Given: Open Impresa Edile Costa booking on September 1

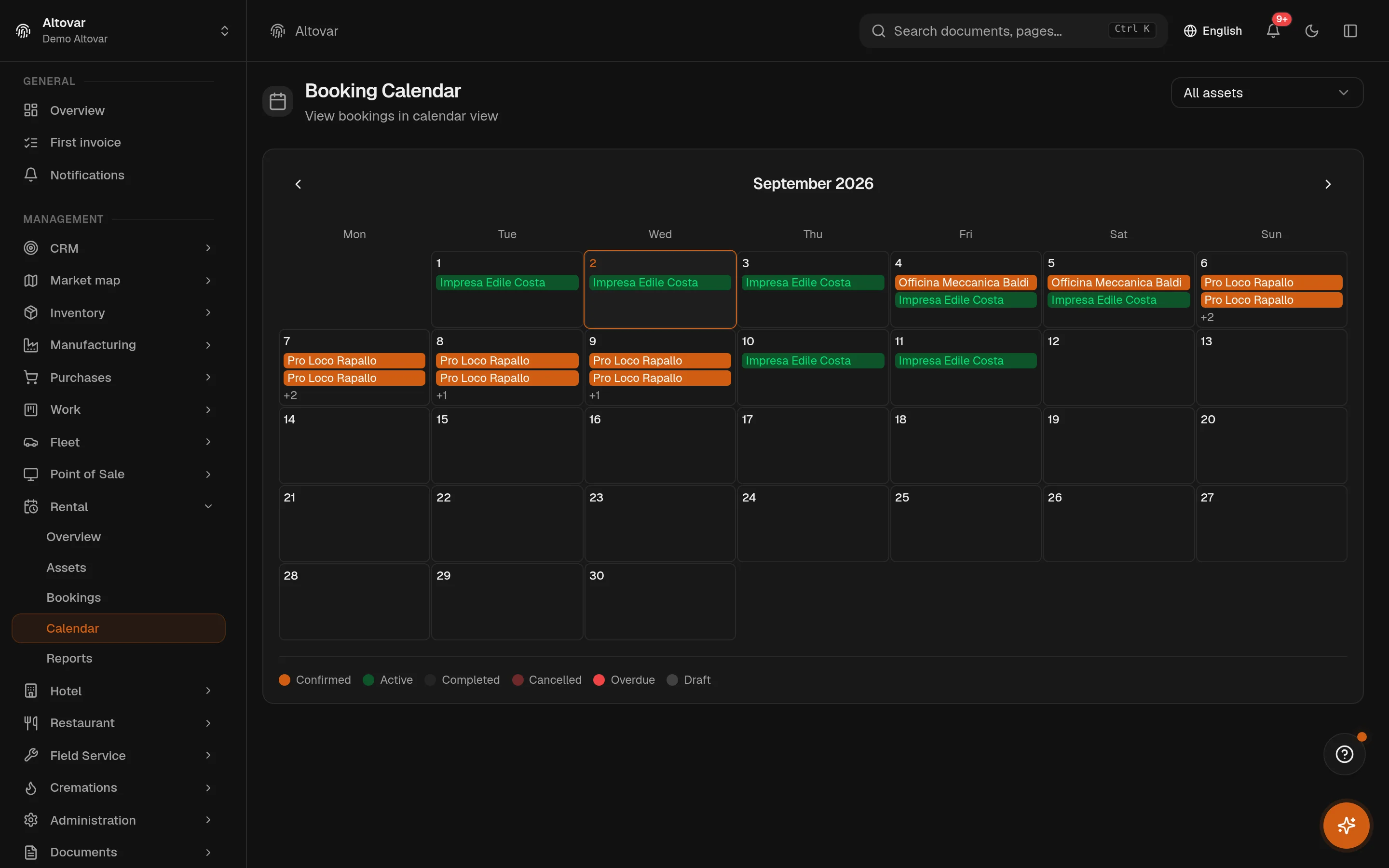Looking at the screenshot, I should [x=507, y=283].
